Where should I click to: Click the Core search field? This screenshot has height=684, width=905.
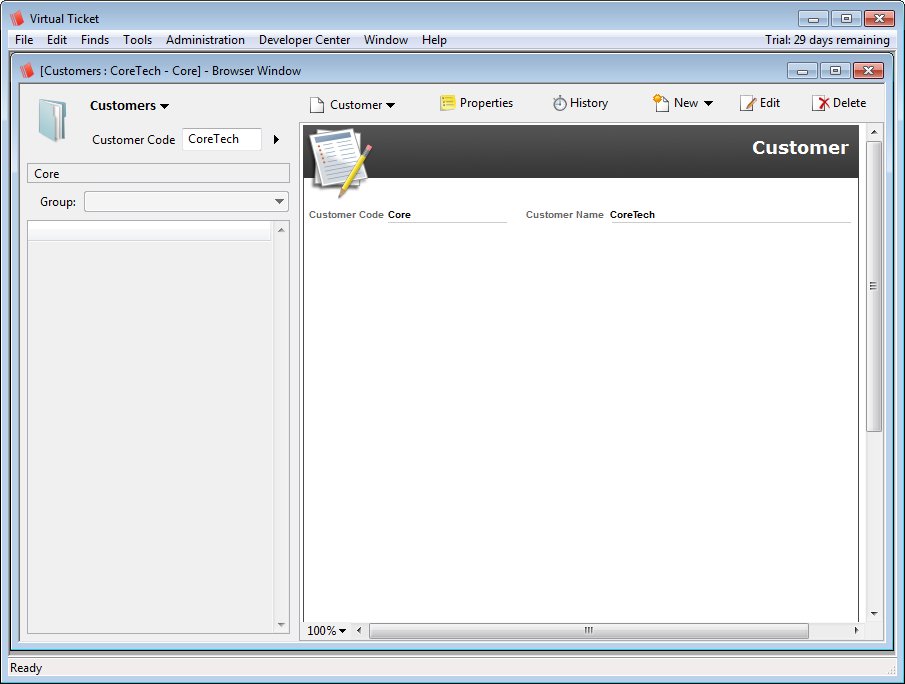tap(158, 174)
